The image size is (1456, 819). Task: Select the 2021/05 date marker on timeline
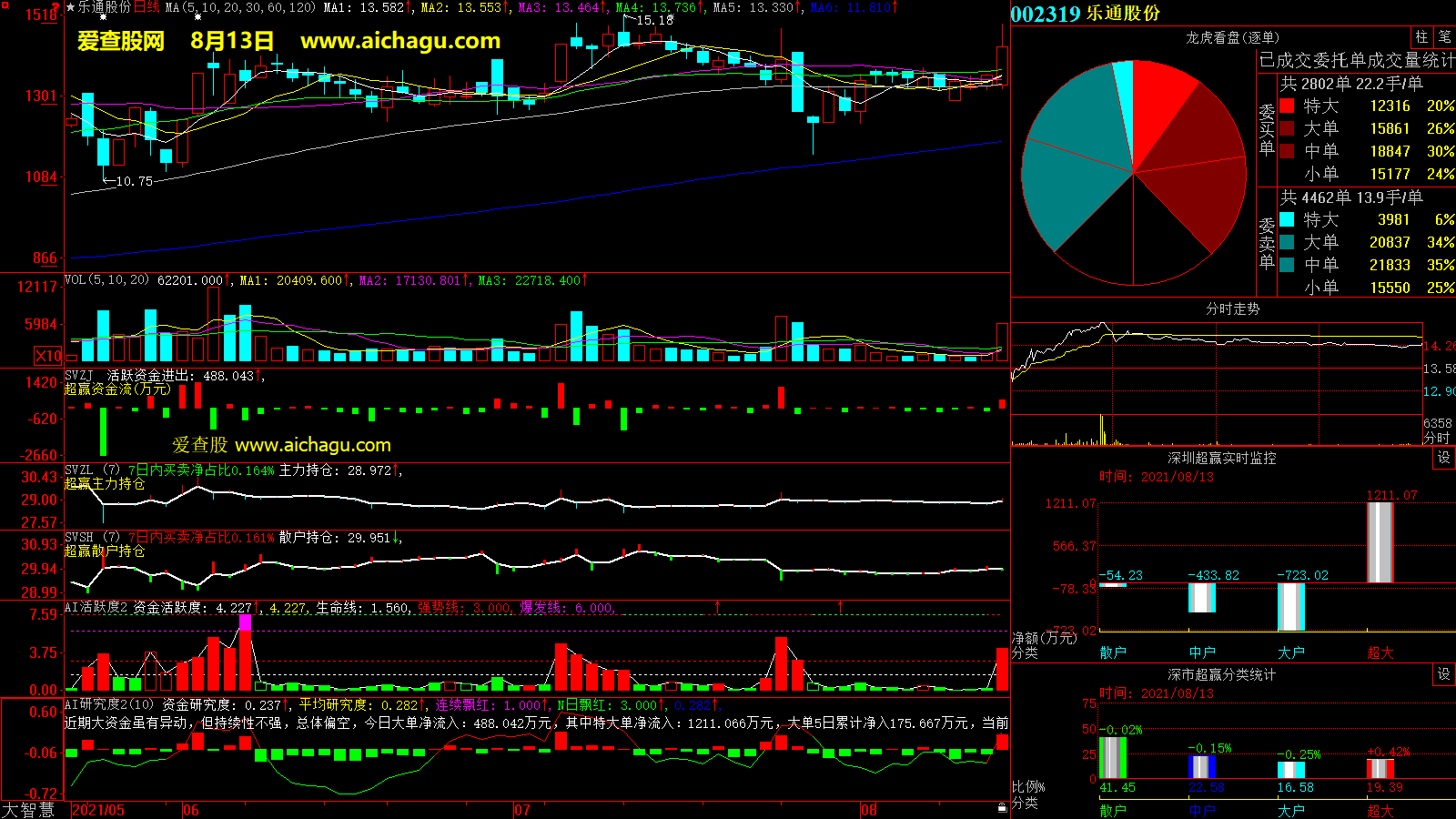pos(98,810)
